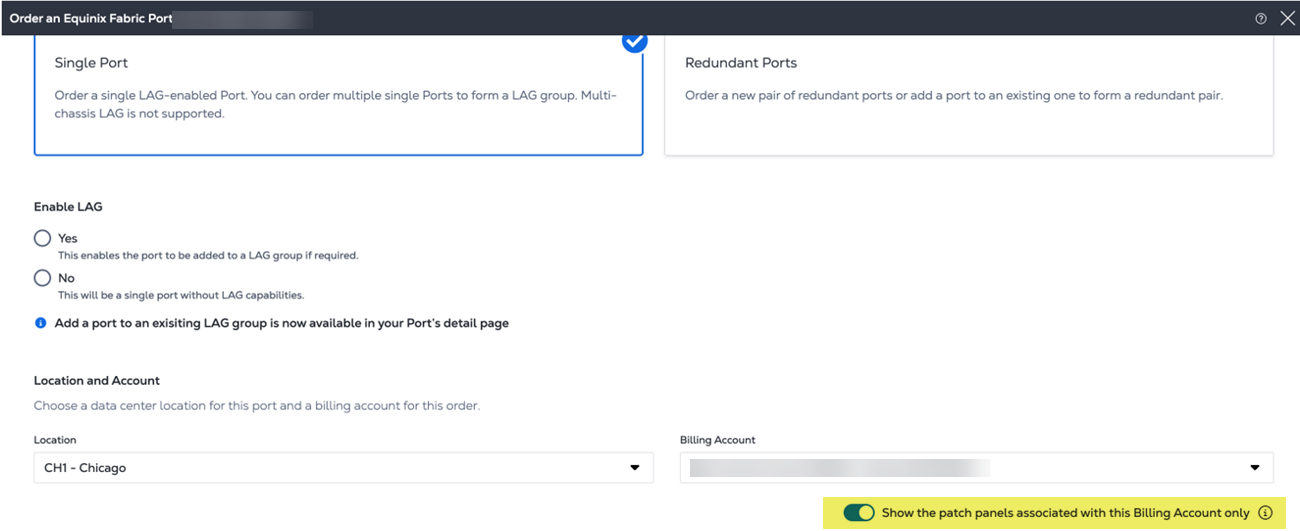Click the blue checkmark on Single Port card
The image size is (1300, 531).
point(634,41)
